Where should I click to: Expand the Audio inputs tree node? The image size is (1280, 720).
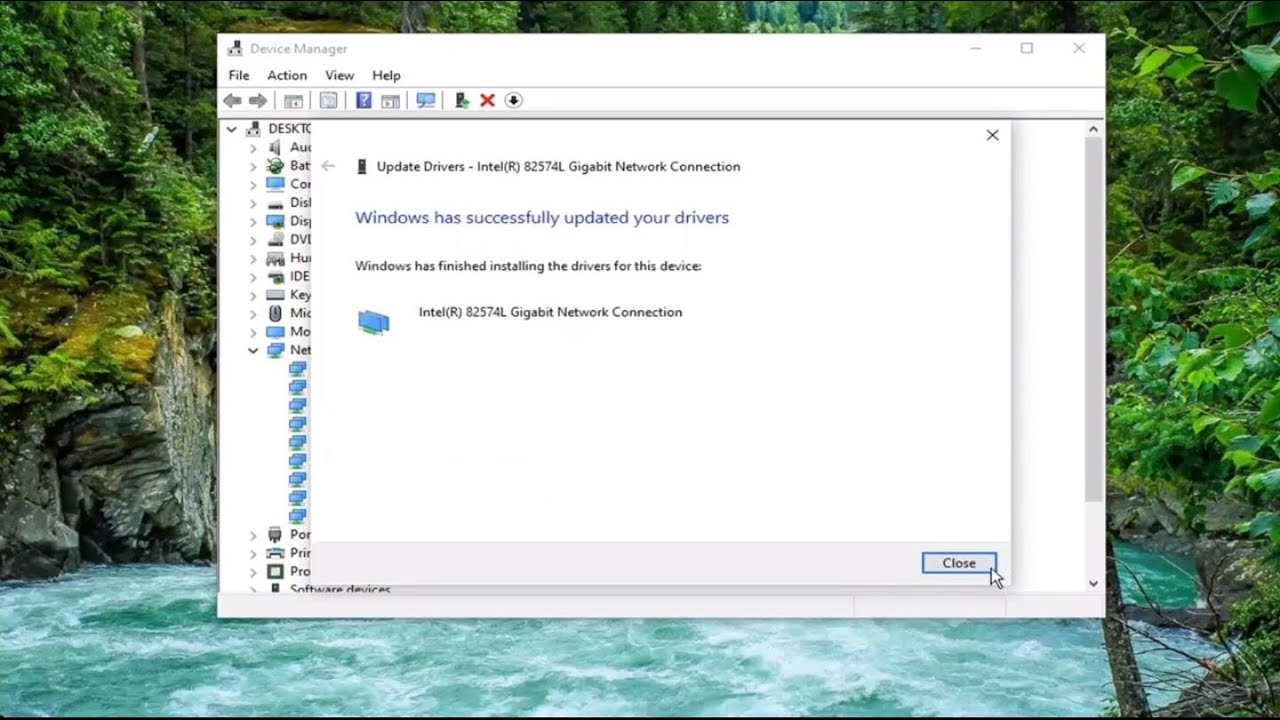click(253, 148)
